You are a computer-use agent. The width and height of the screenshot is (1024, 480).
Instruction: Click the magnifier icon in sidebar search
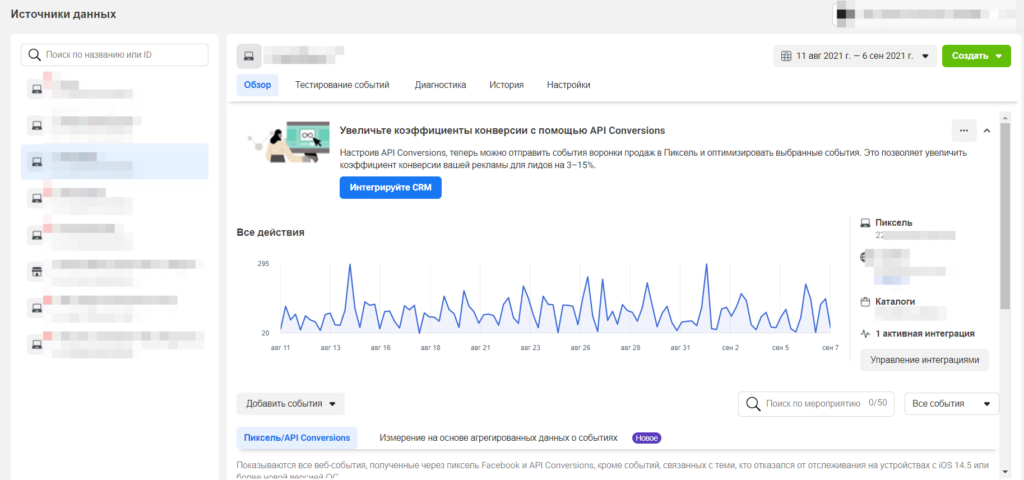36,55
